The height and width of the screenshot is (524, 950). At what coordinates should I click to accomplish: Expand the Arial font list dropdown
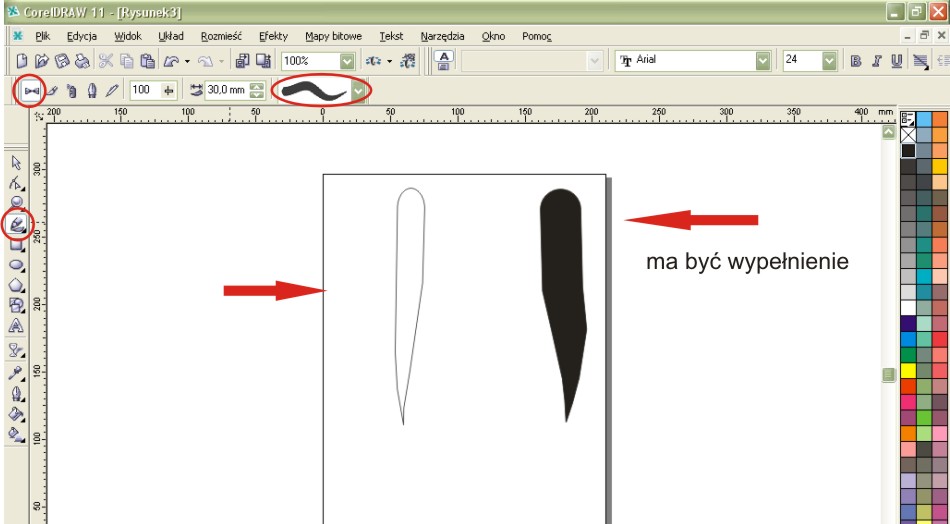[x=764, y=61]
